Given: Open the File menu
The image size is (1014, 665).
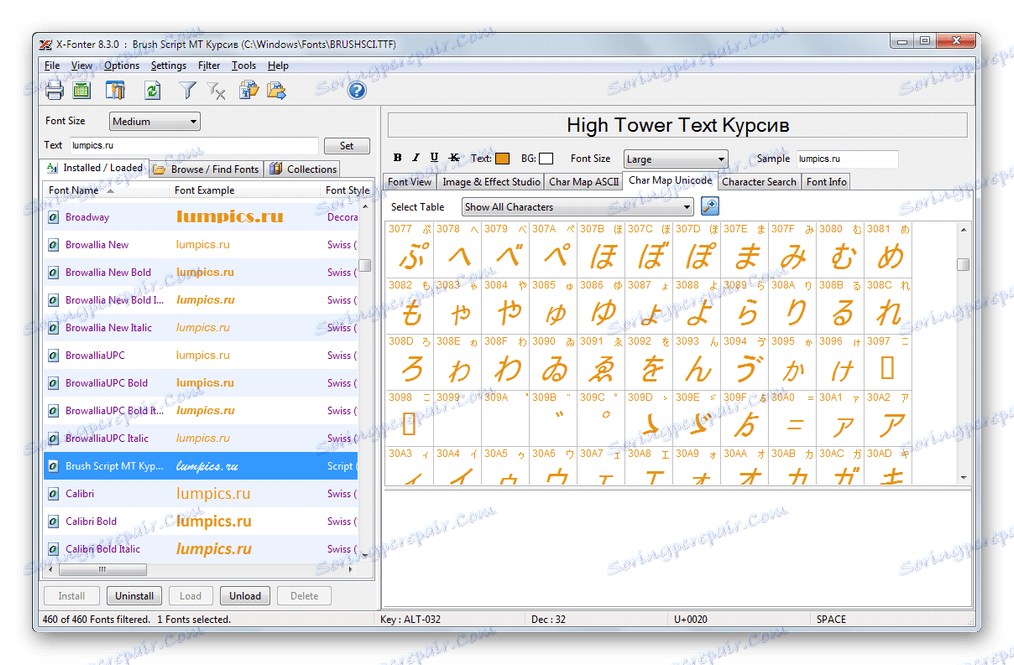Looking at the screenshot, I should click(x=52, y=65).
